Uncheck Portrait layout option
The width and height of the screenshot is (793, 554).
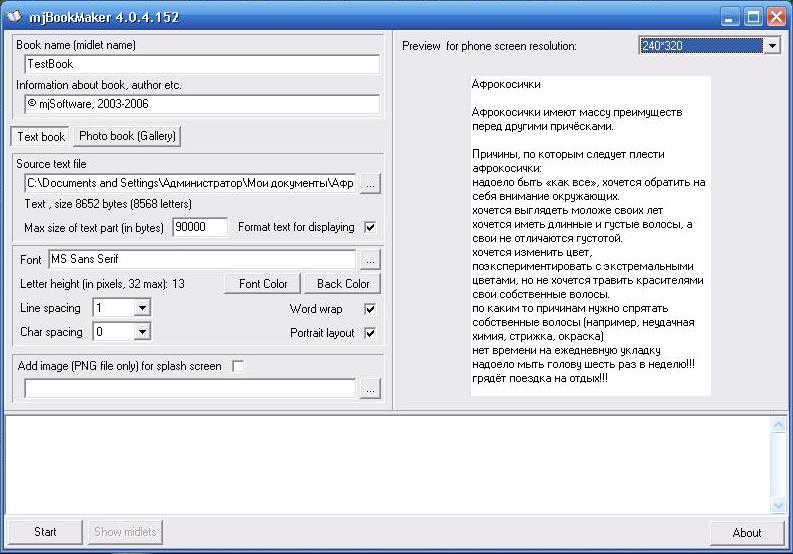pos(370,333)
